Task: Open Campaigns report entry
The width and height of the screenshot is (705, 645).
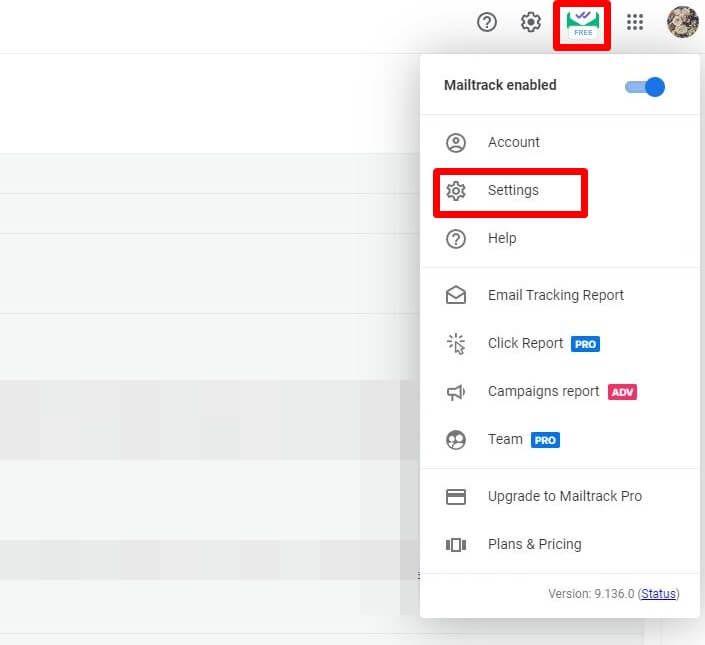Action: [x=560, y=391]
